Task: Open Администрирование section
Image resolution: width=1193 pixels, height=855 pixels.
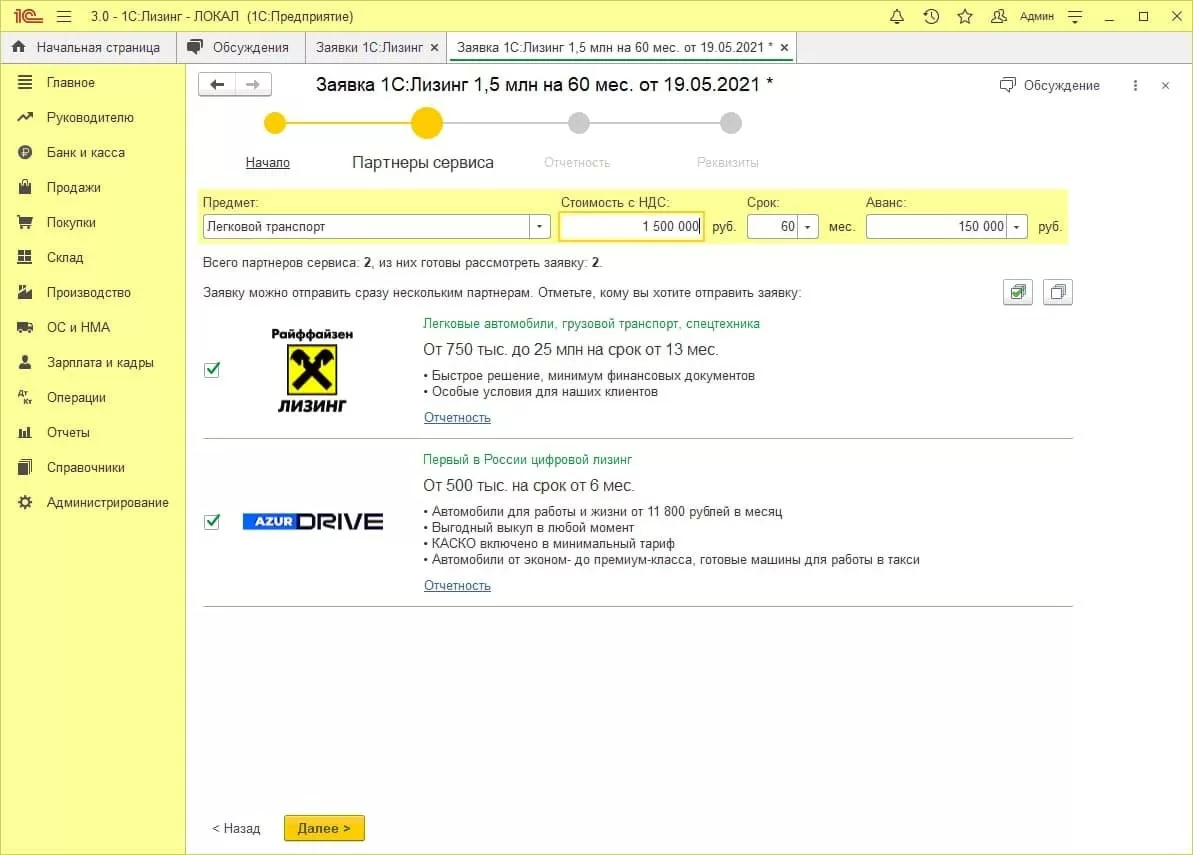Action: tap(107, 502)
